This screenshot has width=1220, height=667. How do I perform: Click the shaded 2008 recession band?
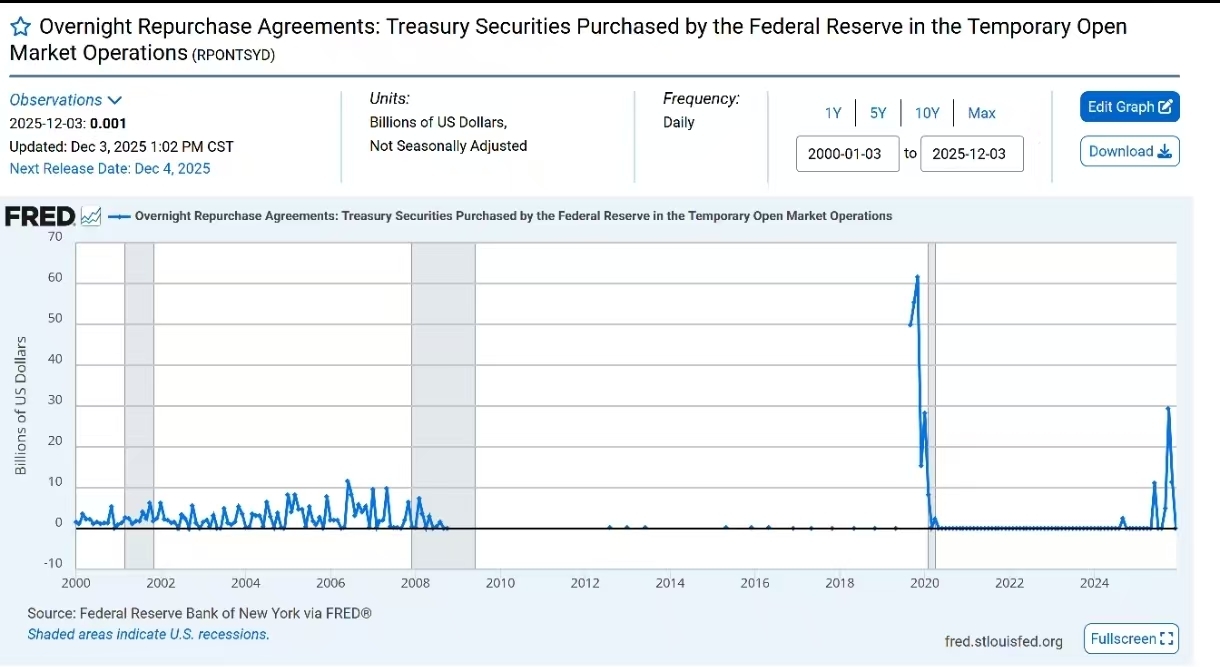443,400
